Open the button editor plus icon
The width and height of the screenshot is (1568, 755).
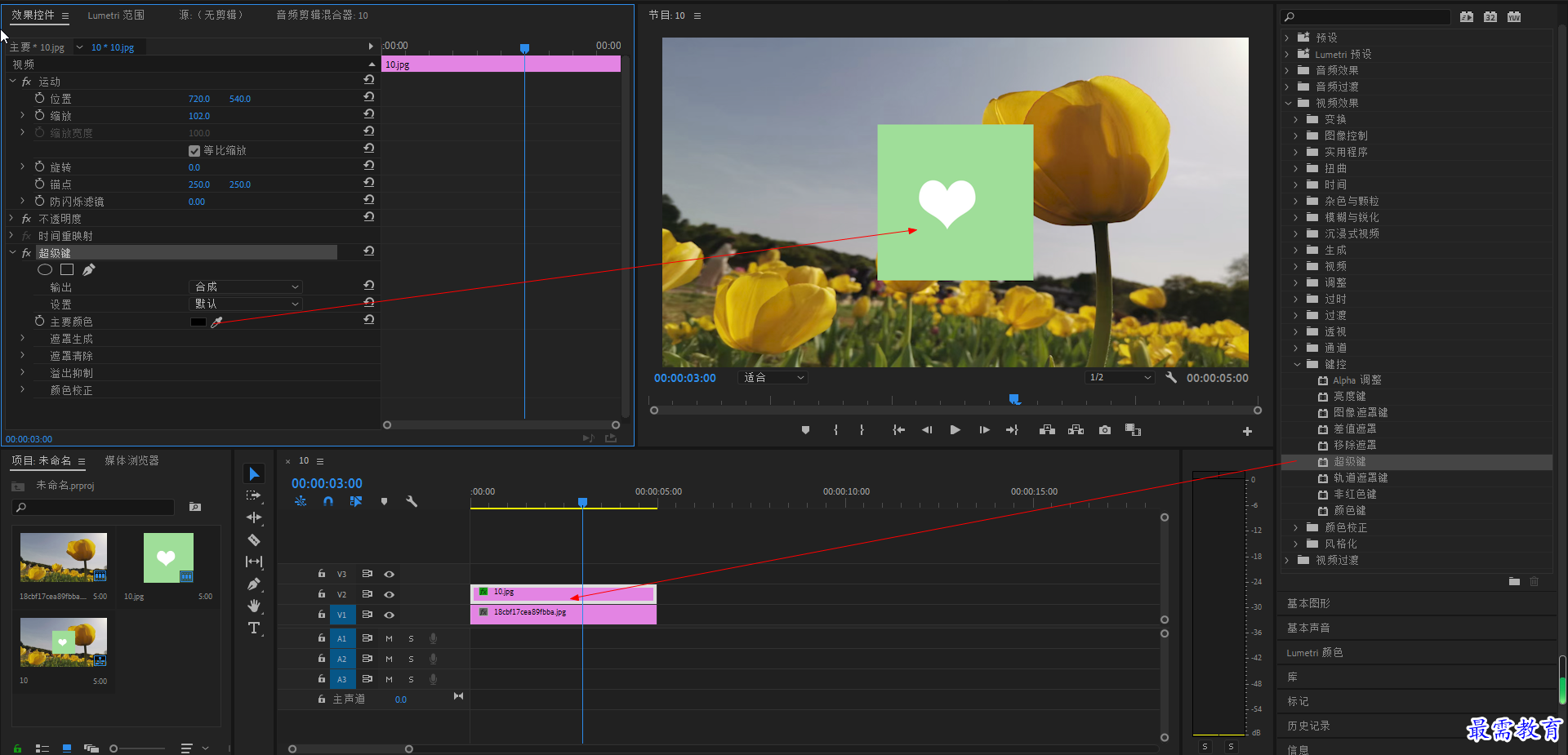pyautogui.click(x=1247, y=431)
